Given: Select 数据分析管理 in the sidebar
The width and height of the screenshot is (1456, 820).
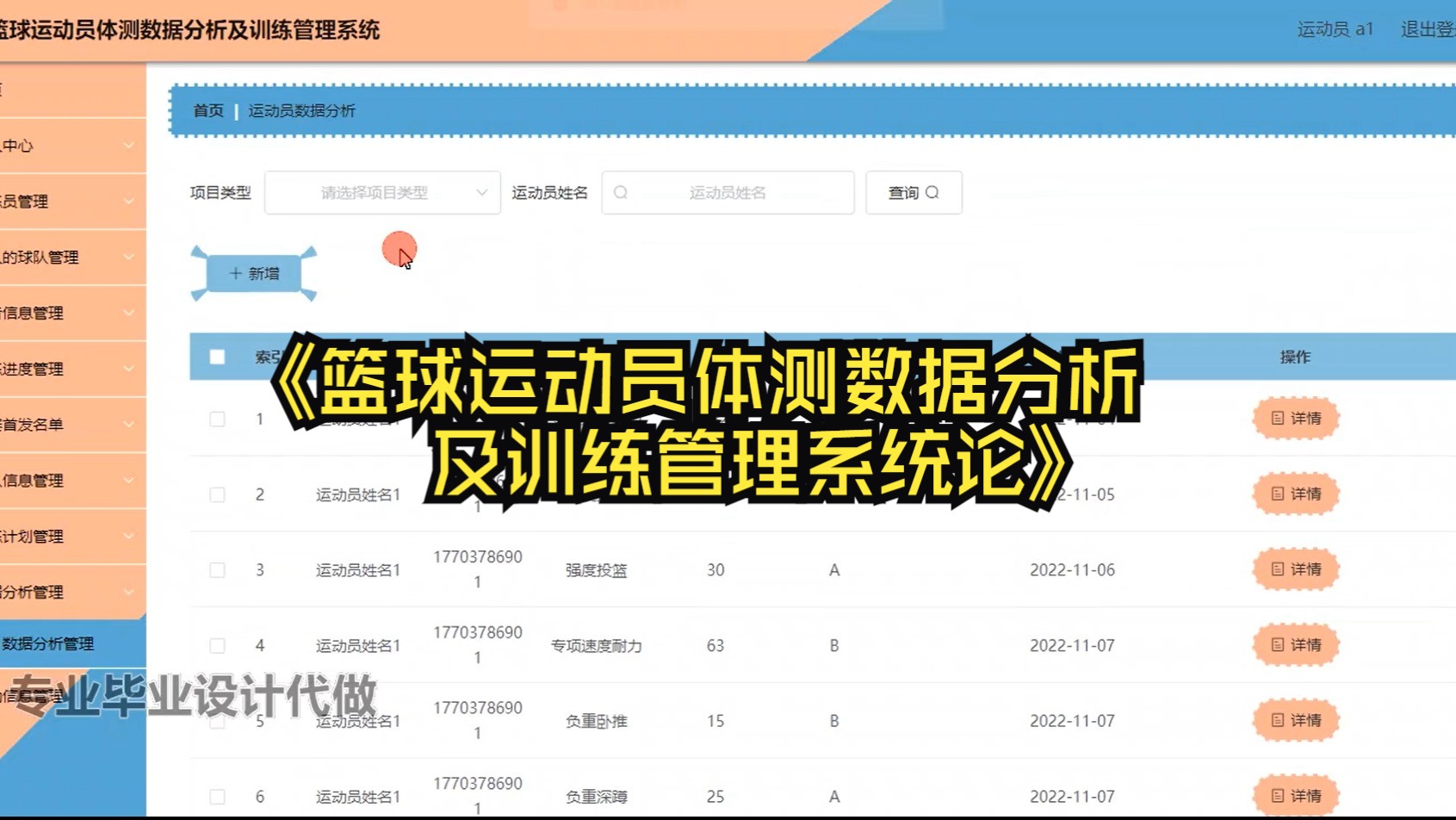Looking at the screenshot, I should pyautogui.click(x=72, y=643).
